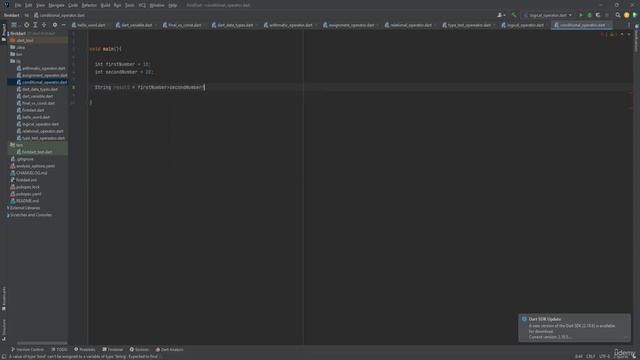The image size is (640, 360).
Task: Open the Build menu
Action: pyautogui.click(x=105, y=5)
